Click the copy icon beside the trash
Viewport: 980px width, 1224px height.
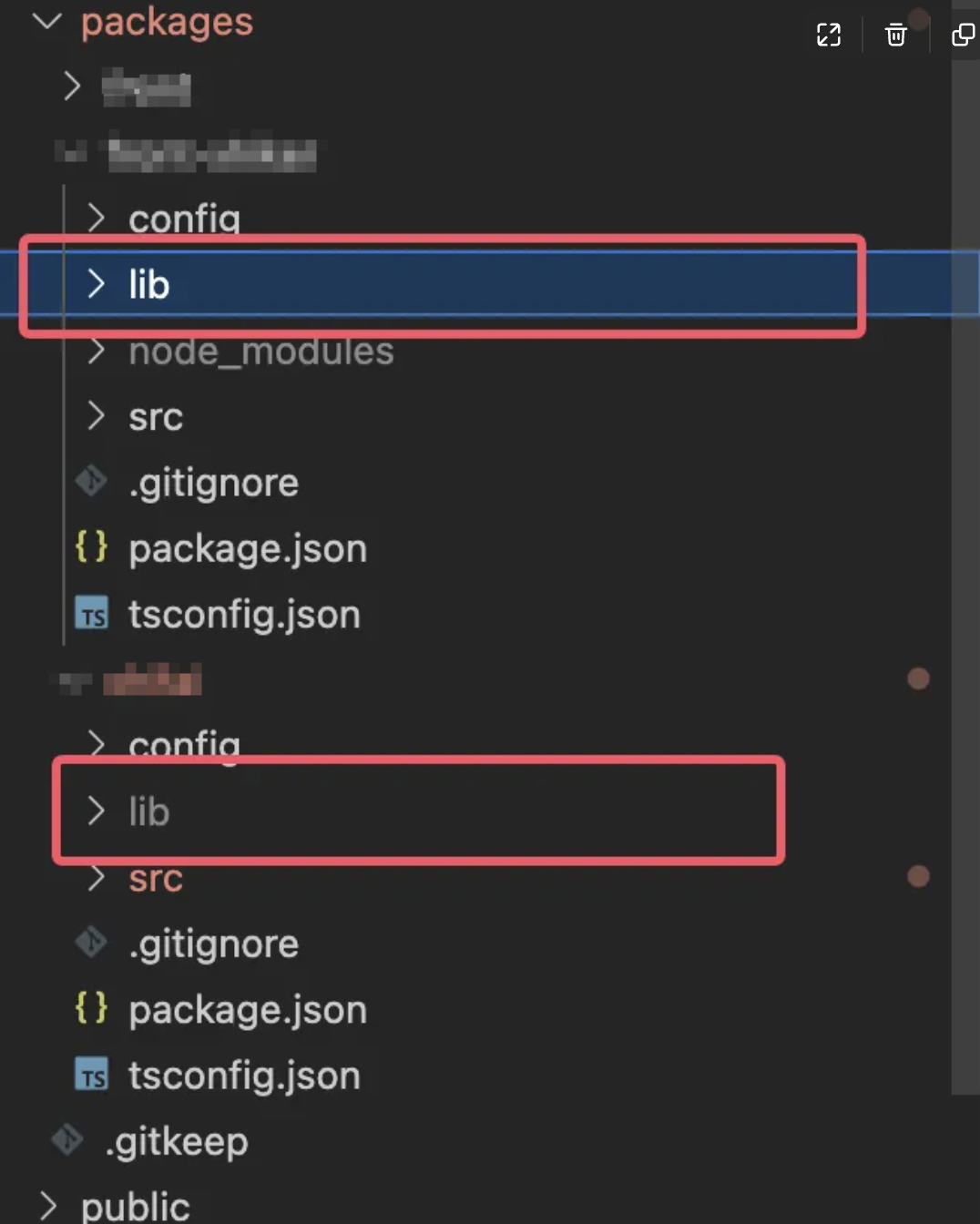(x=963, y=36)
